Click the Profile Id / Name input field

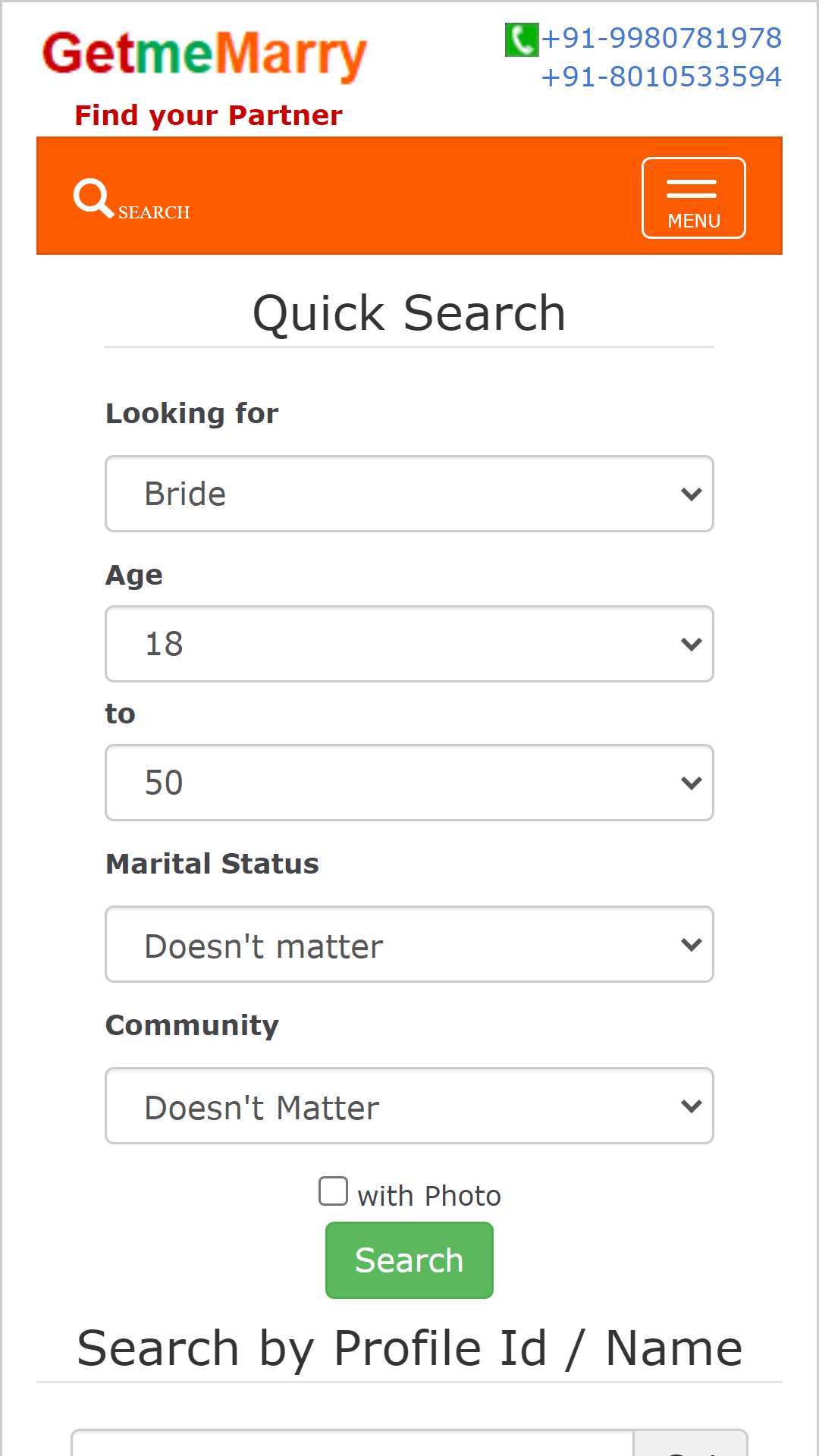point(353,1442)
